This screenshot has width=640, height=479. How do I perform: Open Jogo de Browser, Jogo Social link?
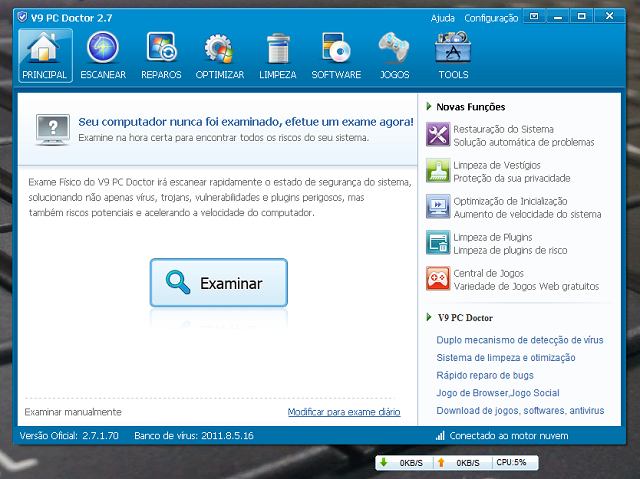(x=498, y=393)
